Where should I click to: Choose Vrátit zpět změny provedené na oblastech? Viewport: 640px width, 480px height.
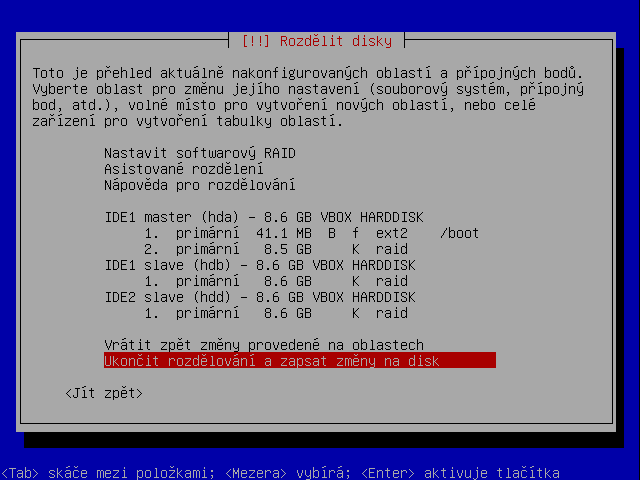pos(264,345)
